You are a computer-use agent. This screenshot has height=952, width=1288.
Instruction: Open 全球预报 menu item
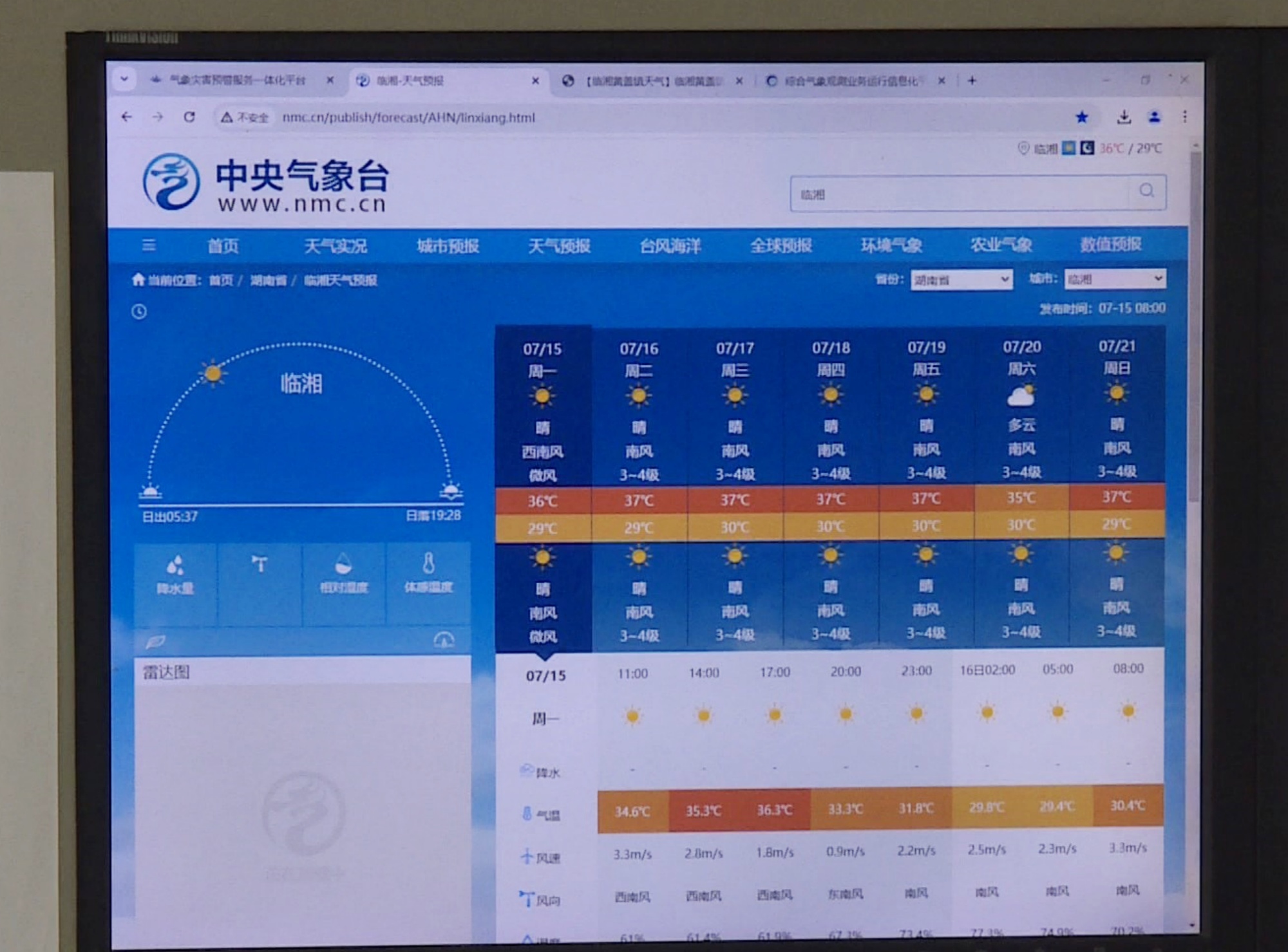click(781, 245)
